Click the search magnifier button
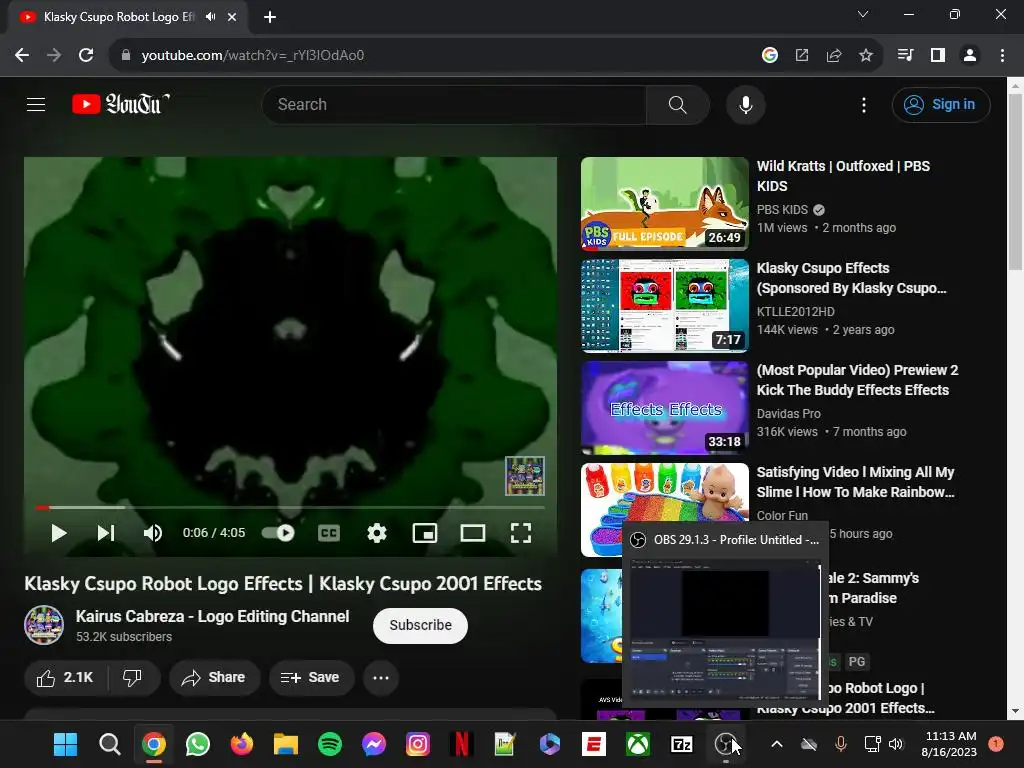 677,104
